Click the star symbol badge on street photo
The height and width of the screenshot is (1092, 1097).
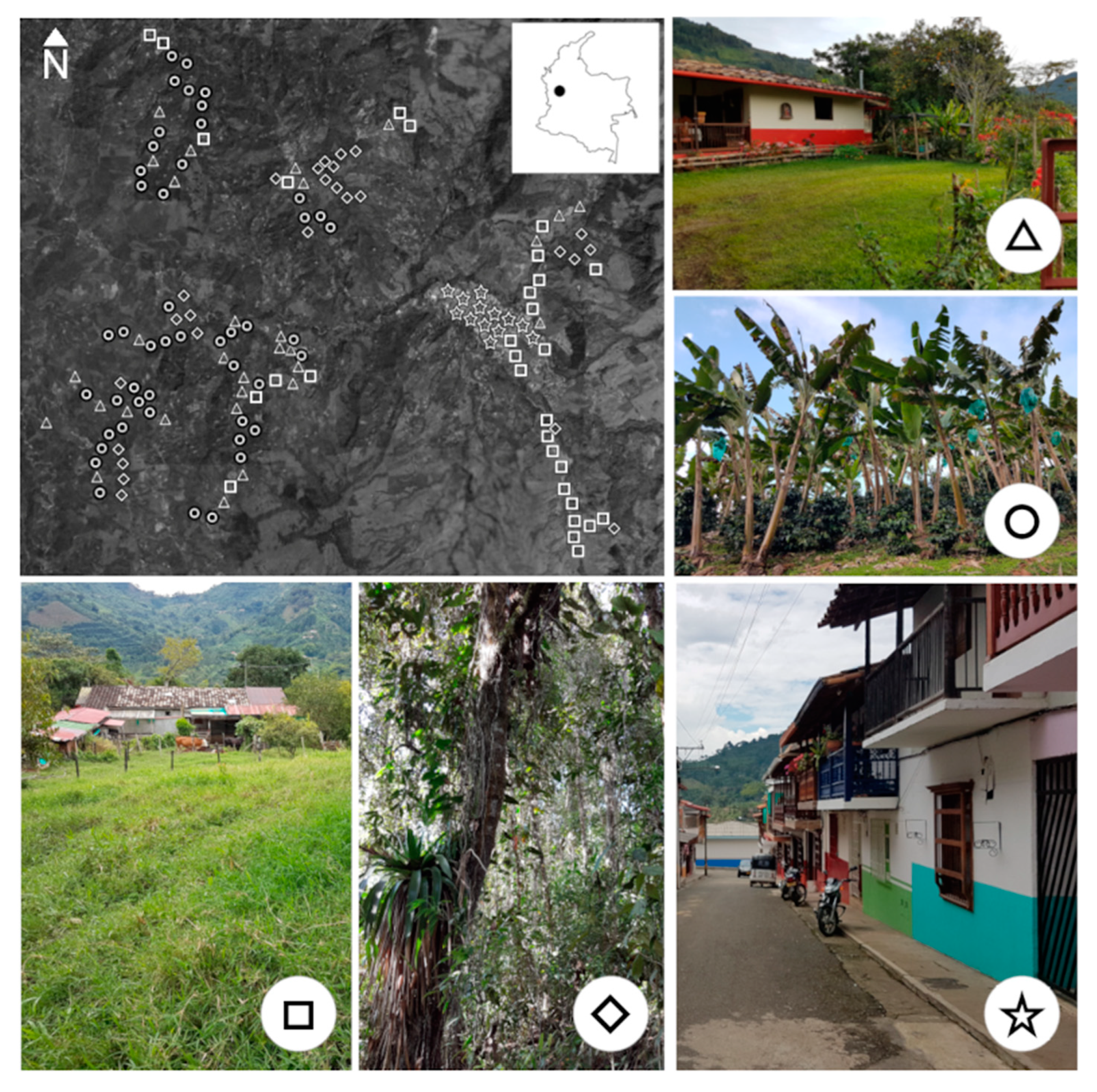tap(1021, 1014)
